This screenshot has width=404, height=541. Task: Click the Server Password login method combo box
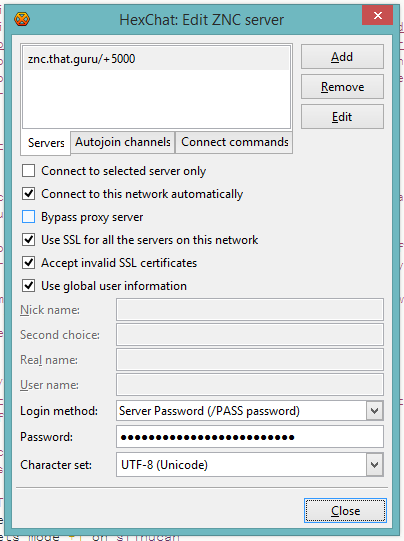pos(250,411)
